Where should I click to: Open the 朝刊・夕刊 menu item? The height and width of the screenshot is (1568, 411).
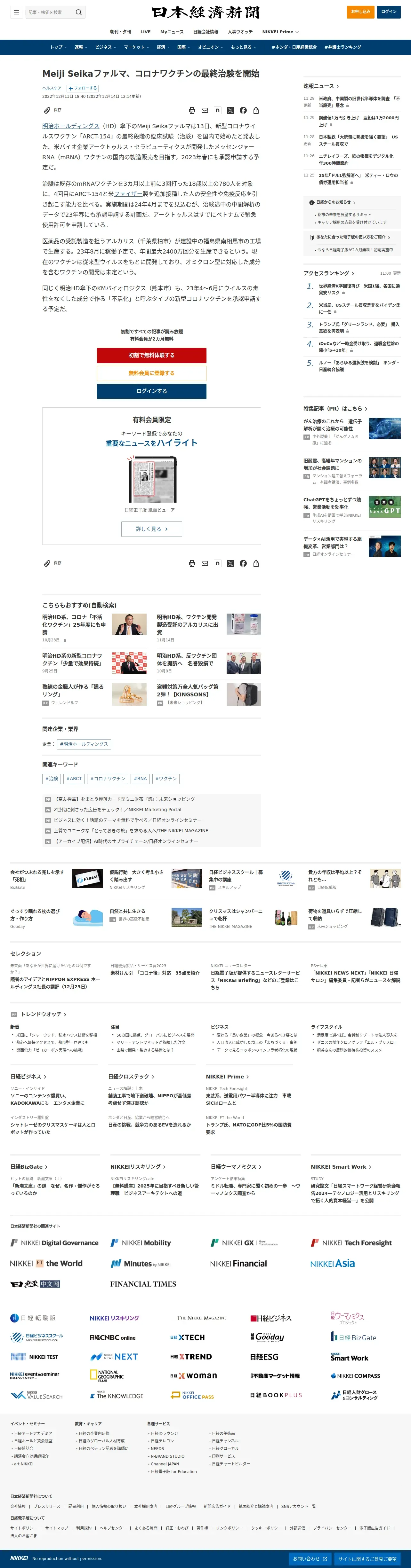click(120, 32)
